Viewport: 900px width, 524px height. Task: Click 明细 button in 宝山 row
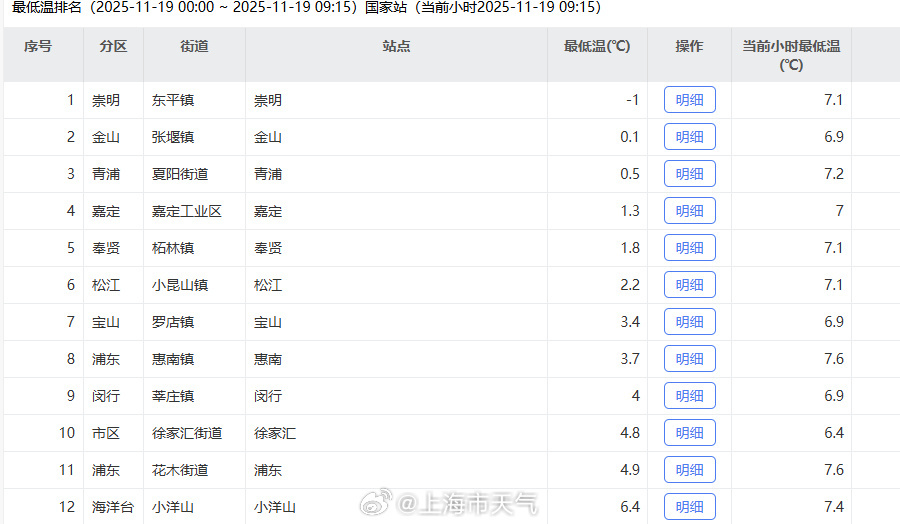click(x=689, y=322)
